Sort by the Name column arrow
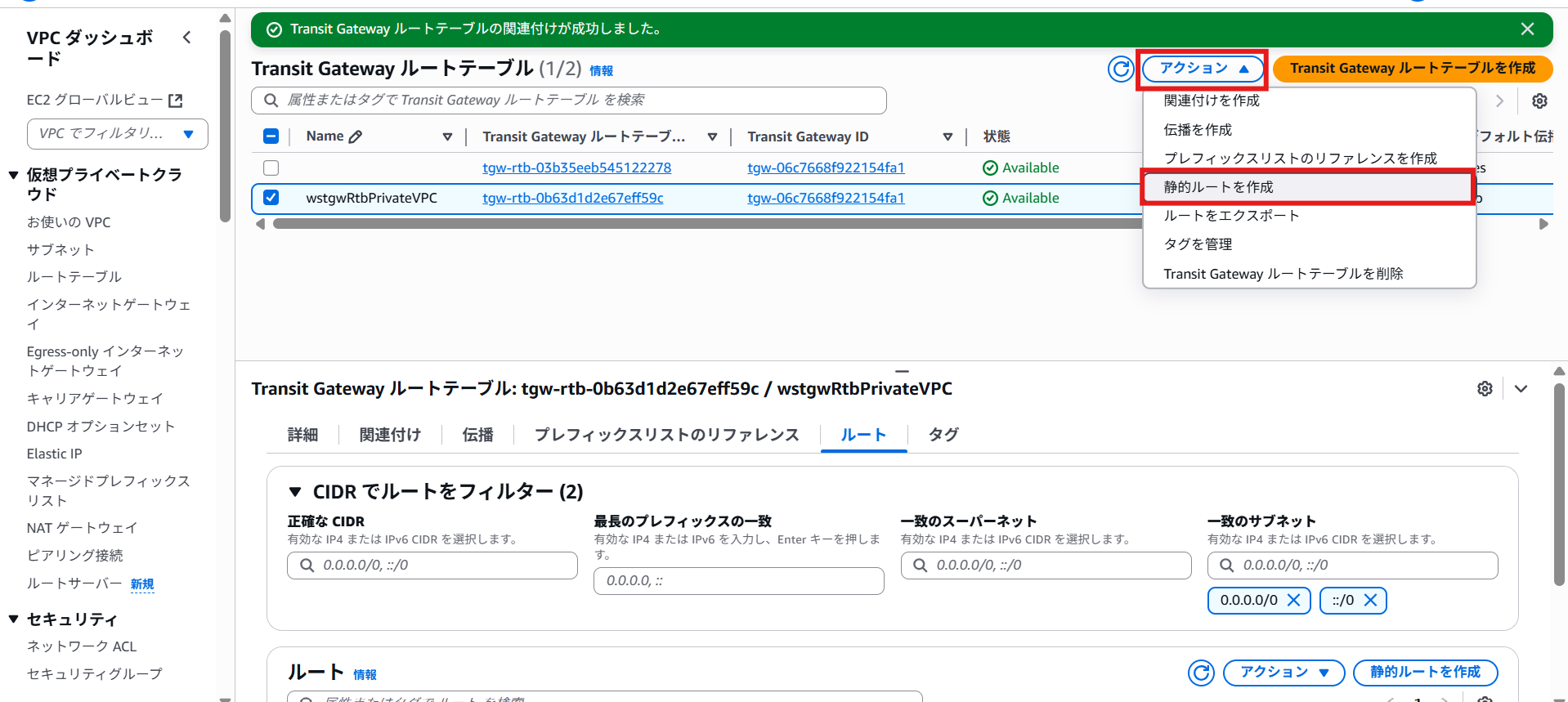Screen dimensions: 1568x702 click(447, 136)
